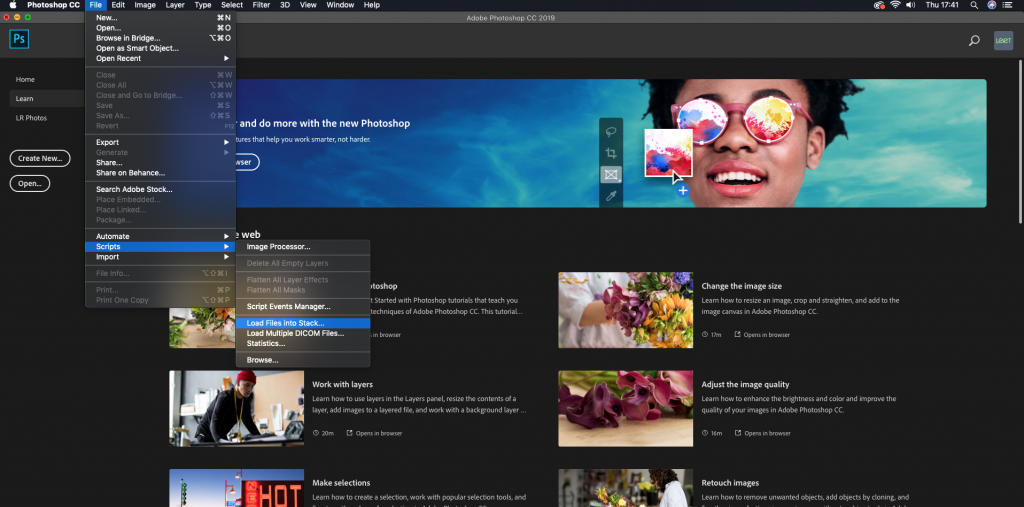Click the bouquet thumbnail for Change the image size

625,310
